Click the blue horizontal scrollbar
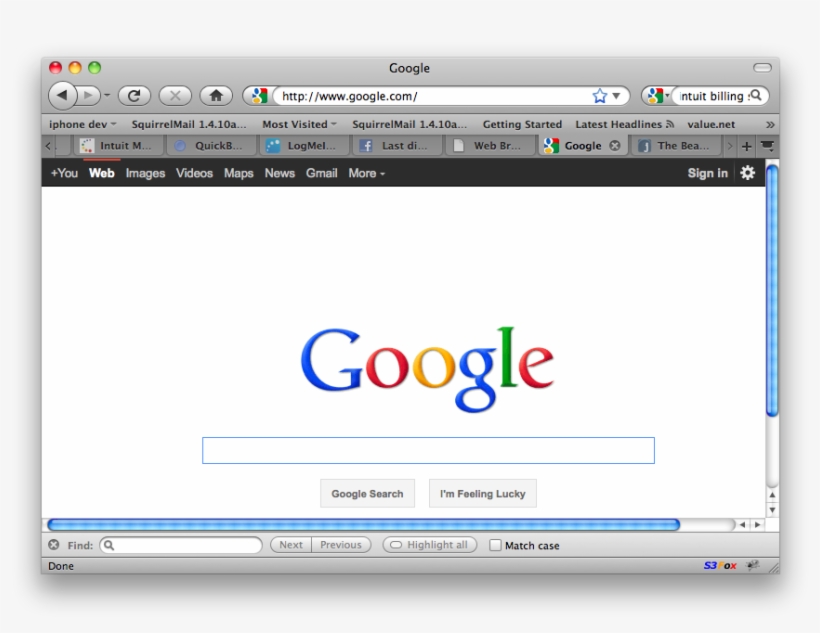Viewport: 820px width, 633px height. tap(363, 525)
